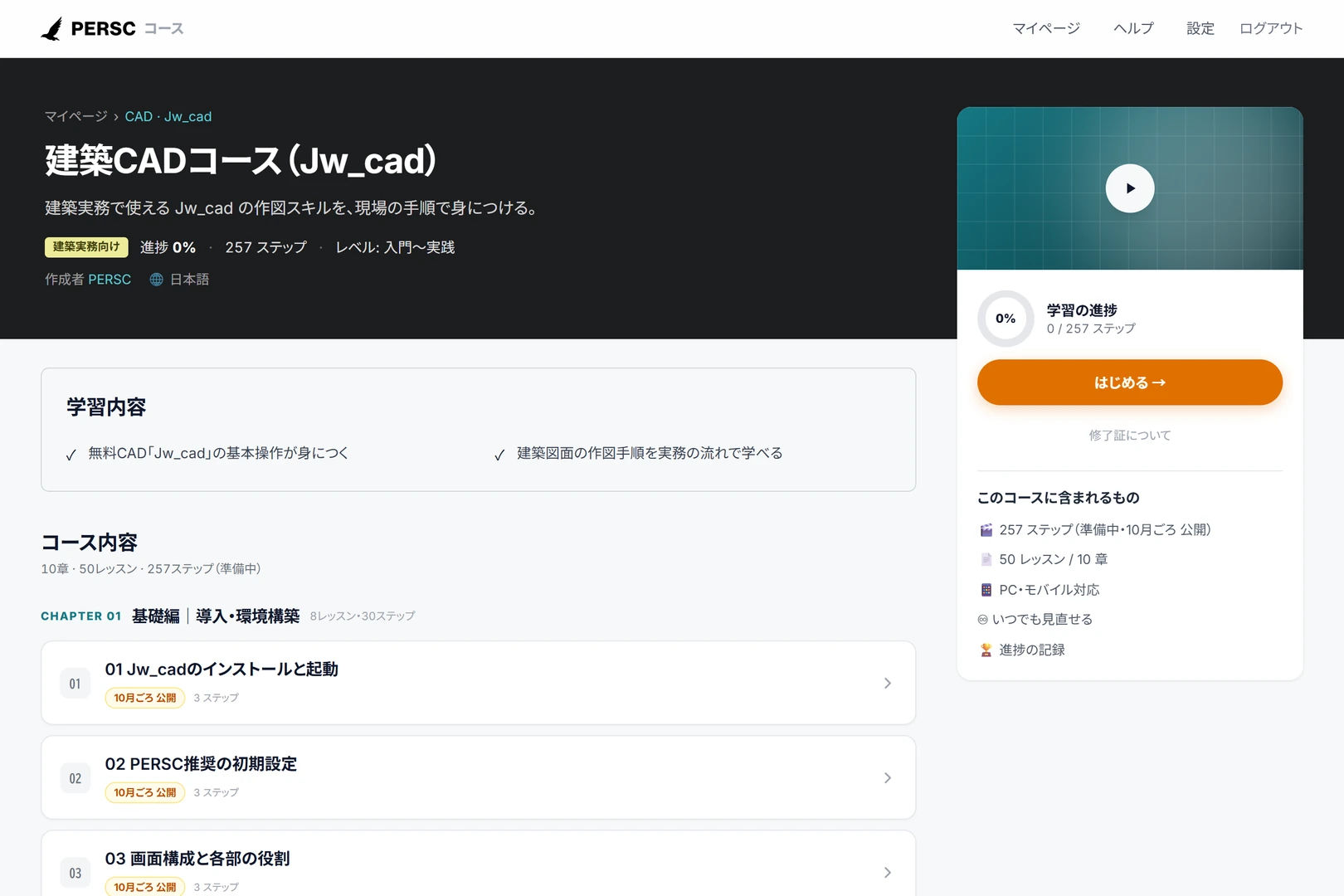
Task: Click the globe language icon
Action: click(x=156, y=280)
